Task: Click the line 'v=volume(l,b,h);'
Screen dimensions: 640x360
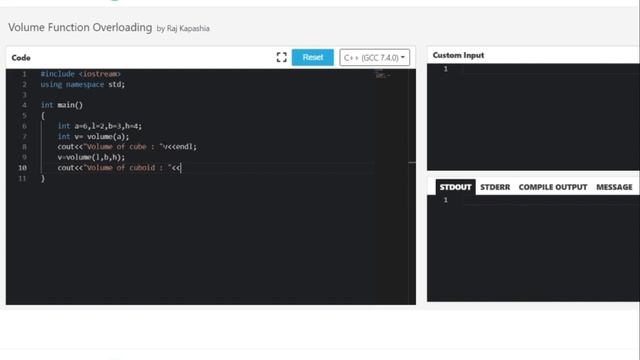Action: [x=91, y=157]
